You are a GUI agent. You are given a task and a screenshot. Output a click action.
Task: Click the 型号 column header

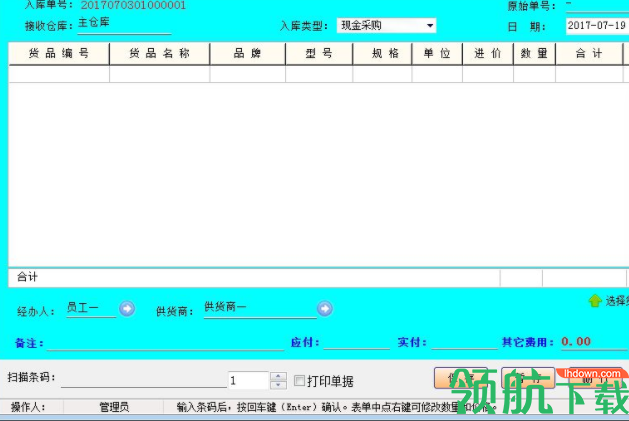pos(319,53)
